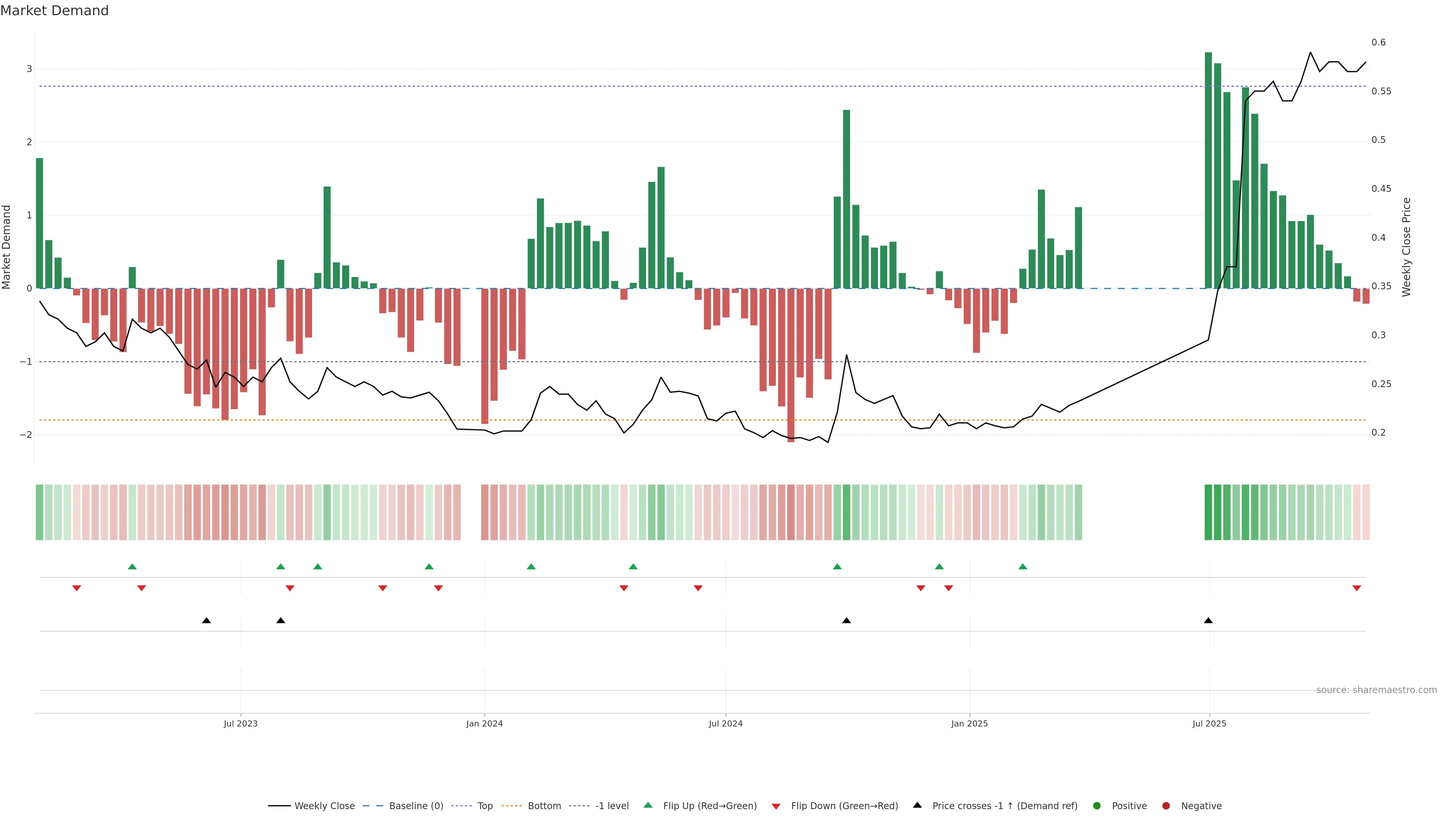
Task: Click the Market Demand chart title
Action: click(x=54, y=11)
